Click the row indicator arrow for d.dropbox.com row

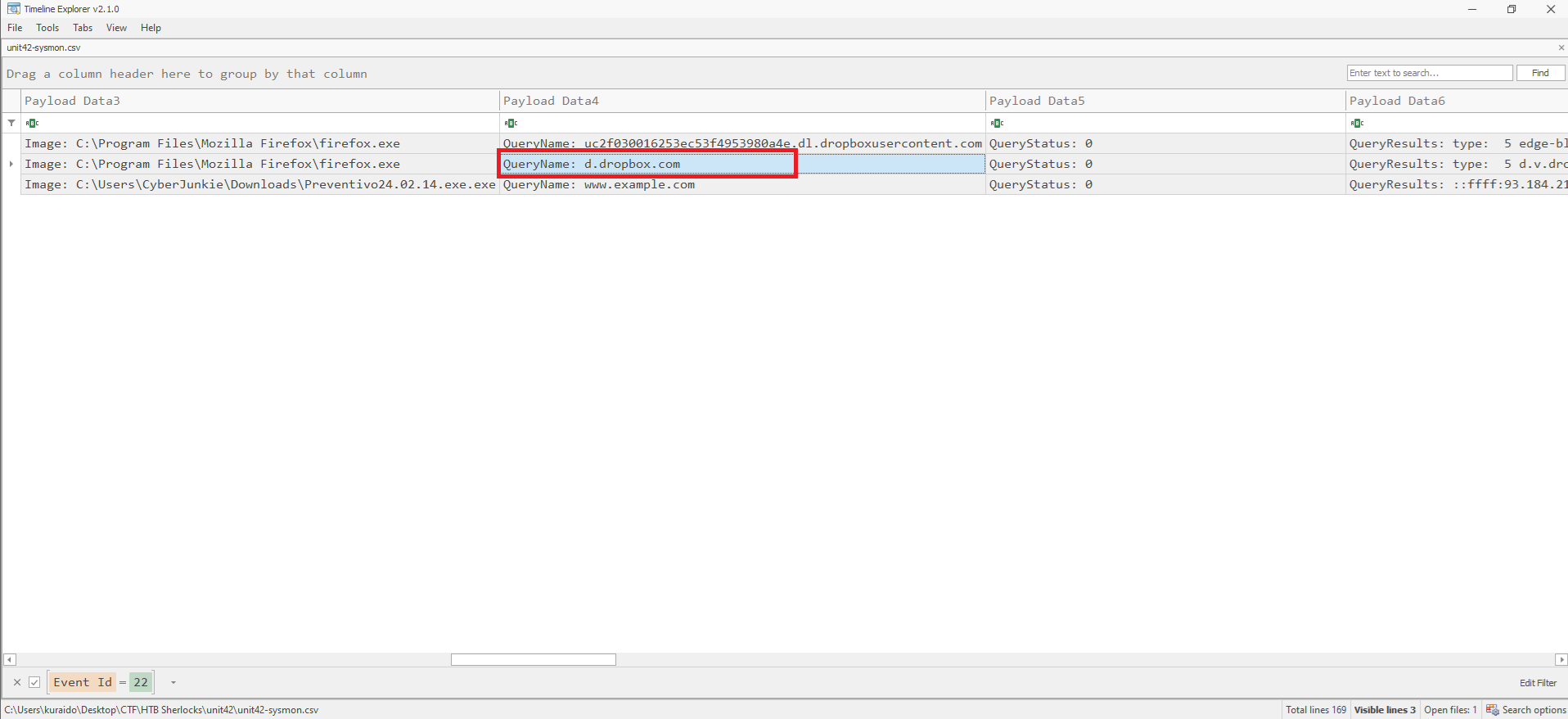pos(11,164)
